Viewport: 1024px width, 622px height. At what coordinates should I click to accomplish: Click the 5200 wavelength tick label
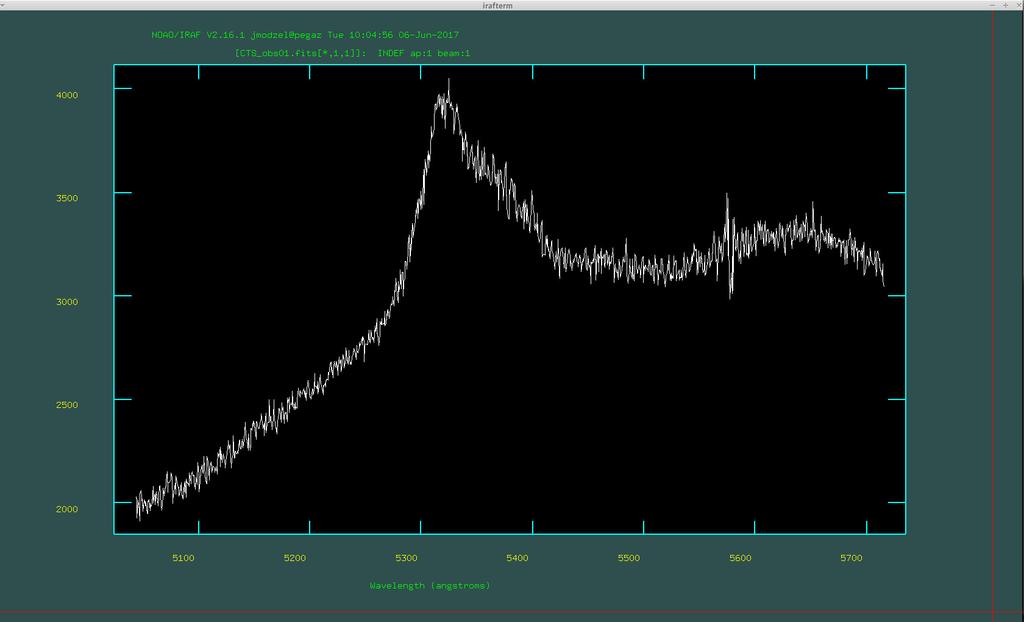(x=295, y=558)
